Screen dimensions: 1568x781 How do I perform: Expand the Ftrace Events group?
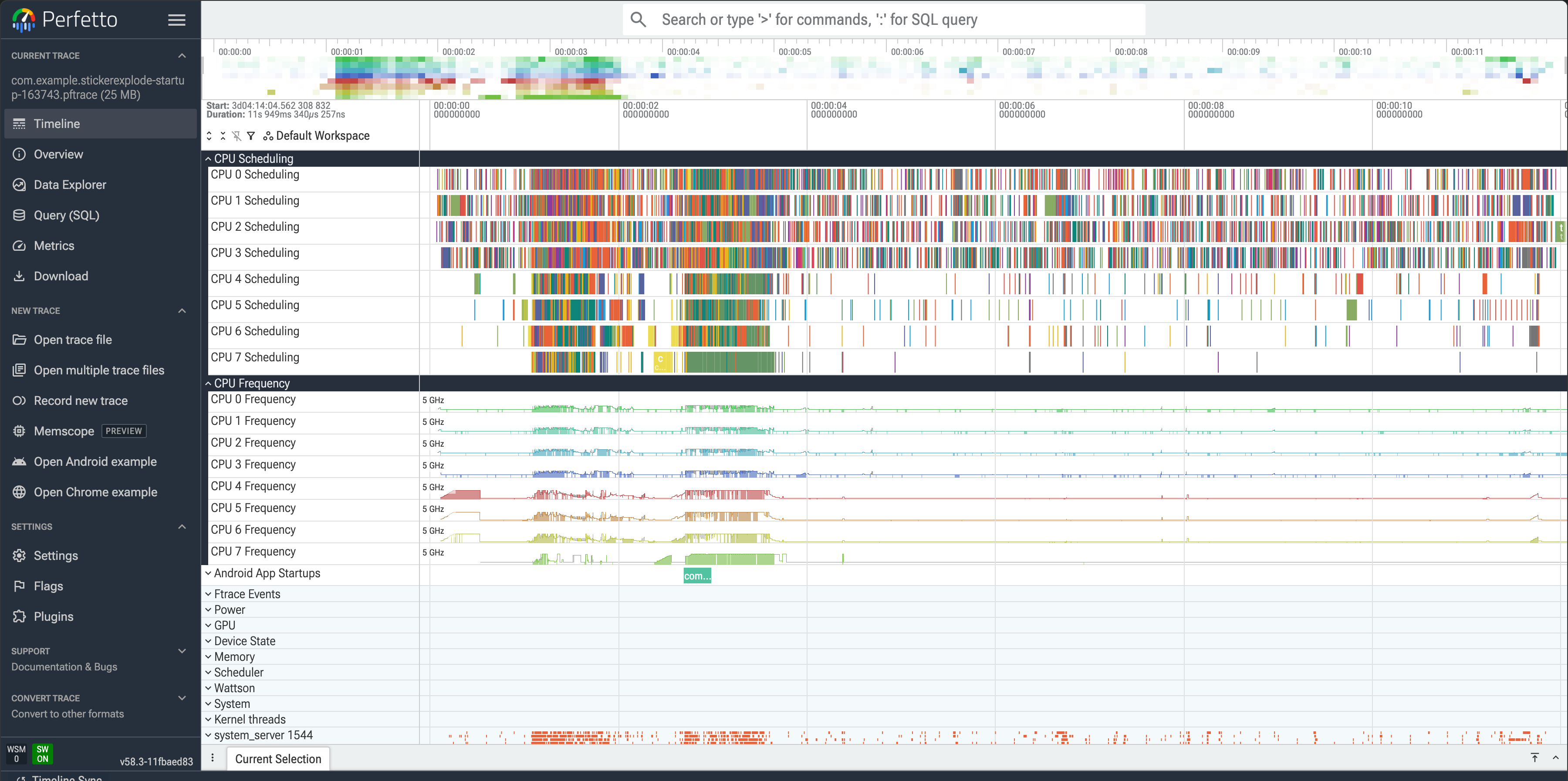click(x=208, y=594)
